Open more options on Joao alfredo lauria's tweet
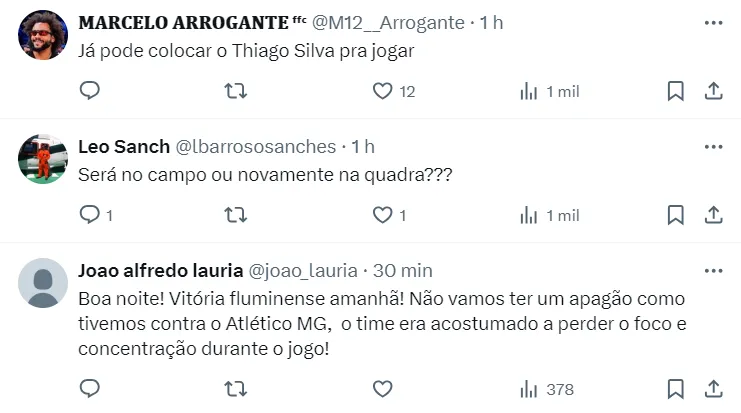 point(713,270)
